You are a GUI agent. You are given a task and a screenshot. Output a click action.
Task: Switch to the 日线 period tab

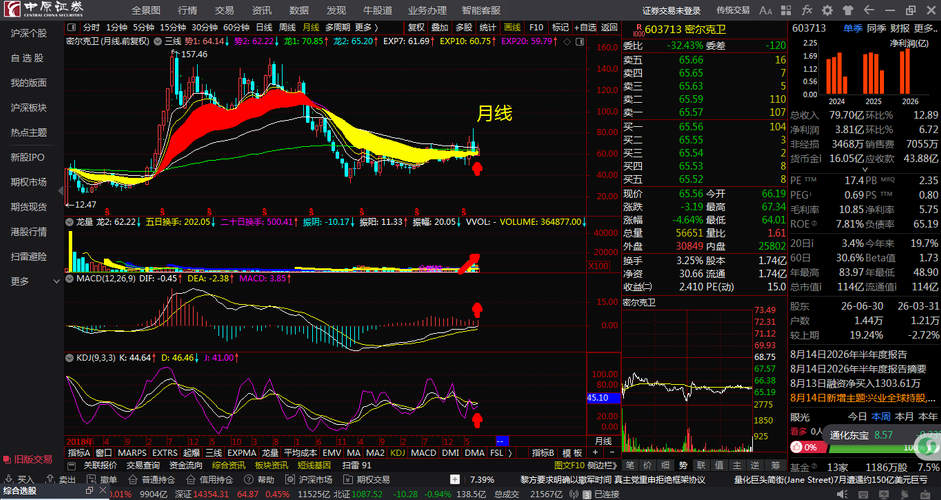(x=264, y=27)
